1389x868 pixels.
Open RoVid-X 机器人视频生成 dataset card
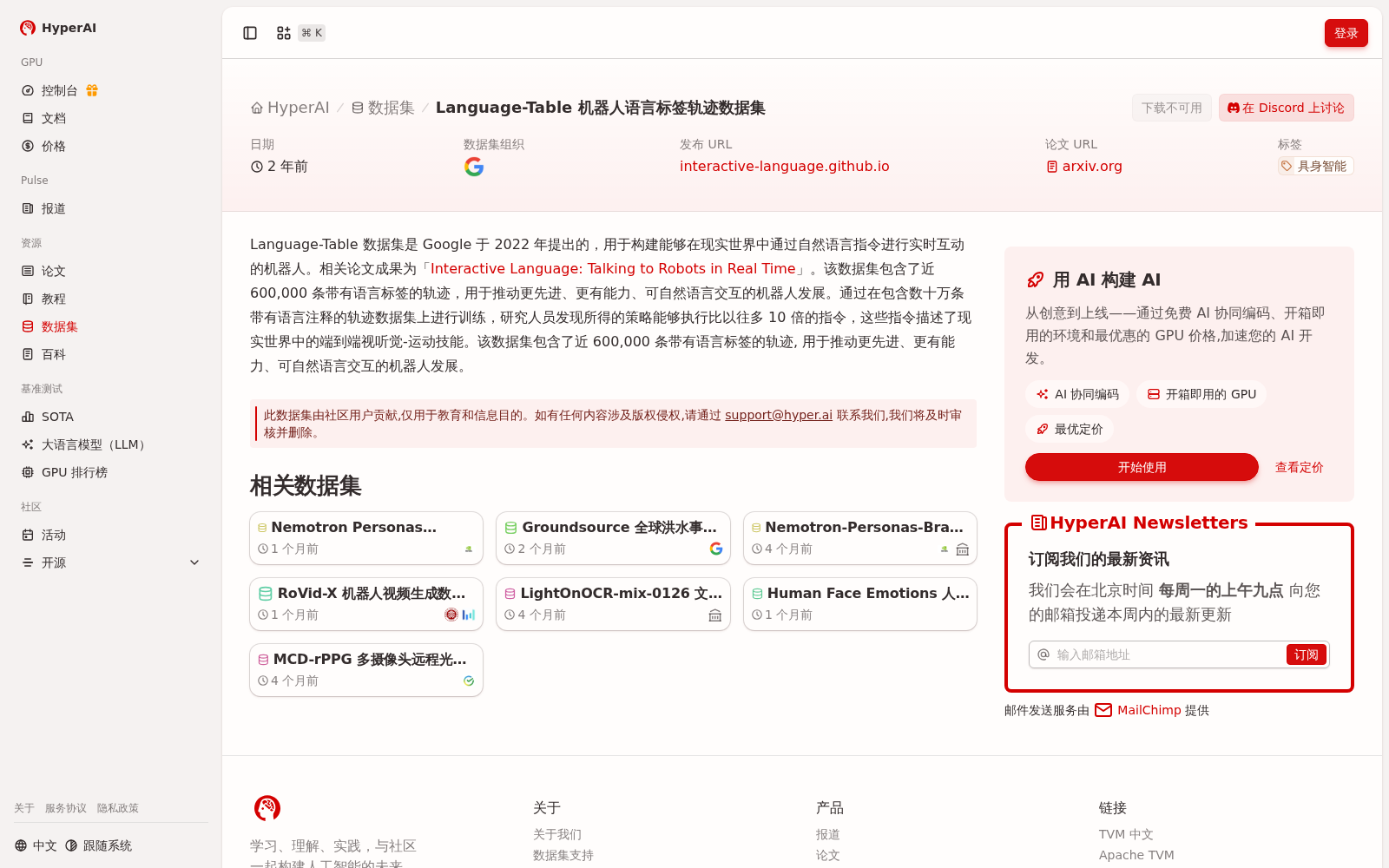366,604
